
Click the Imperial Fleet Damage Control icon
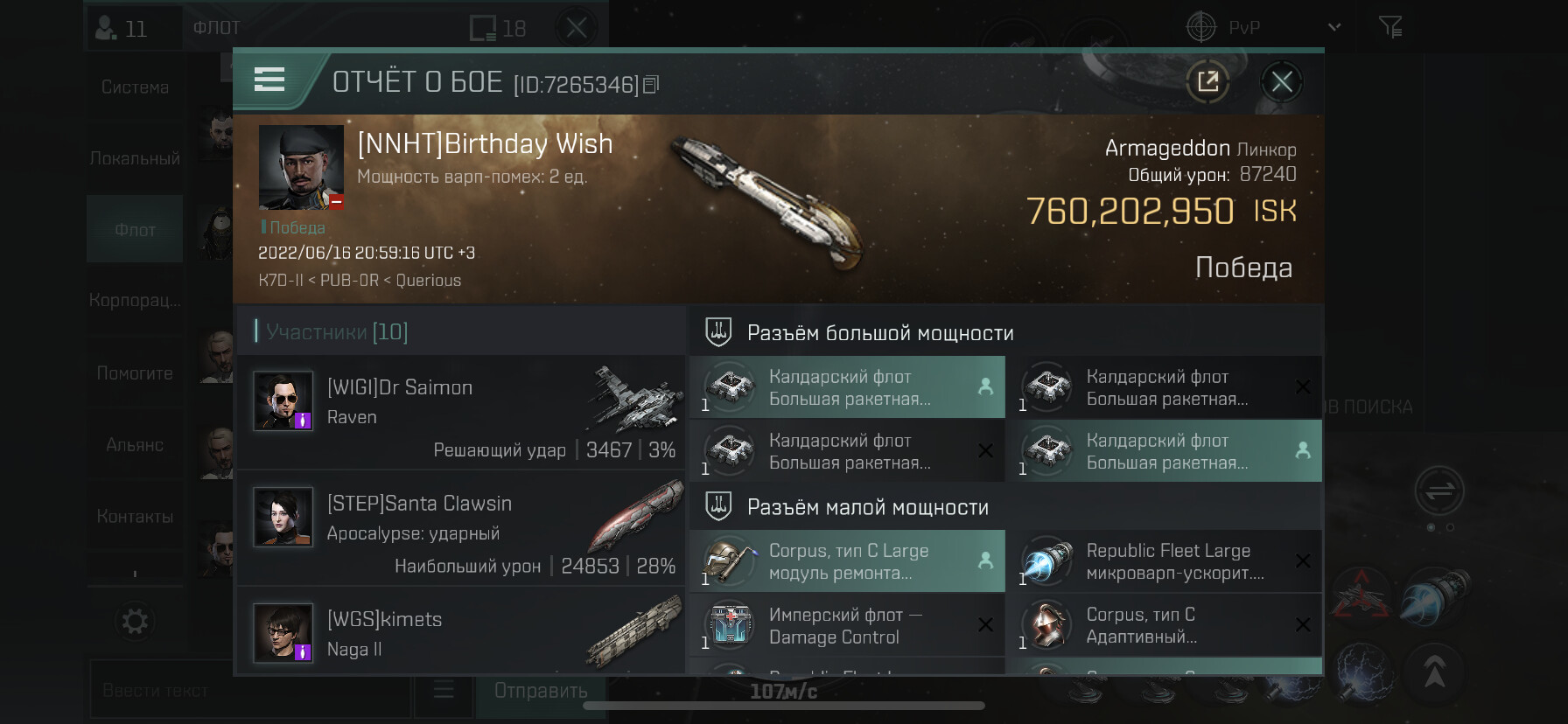point(730,625)
